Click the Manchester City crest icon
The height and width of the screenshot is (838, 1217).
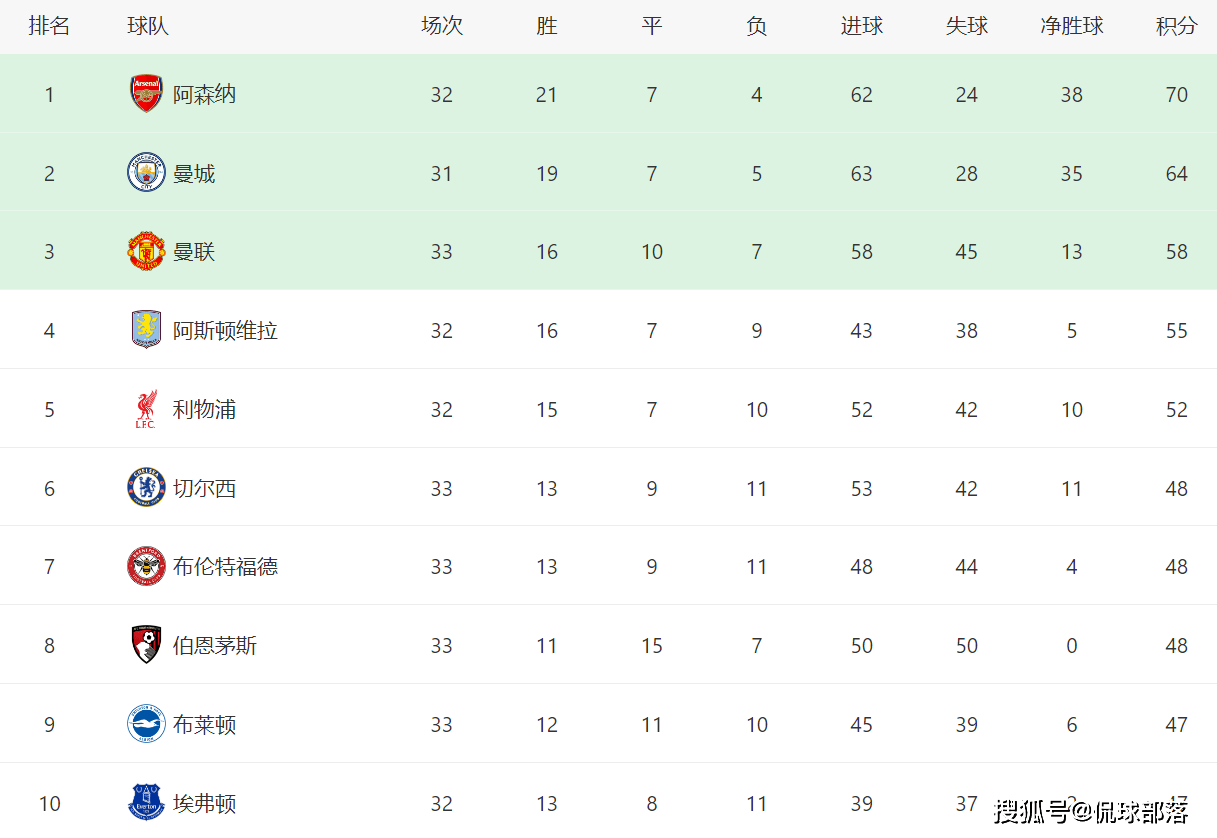pyautogui.click(x=146, y=173)
